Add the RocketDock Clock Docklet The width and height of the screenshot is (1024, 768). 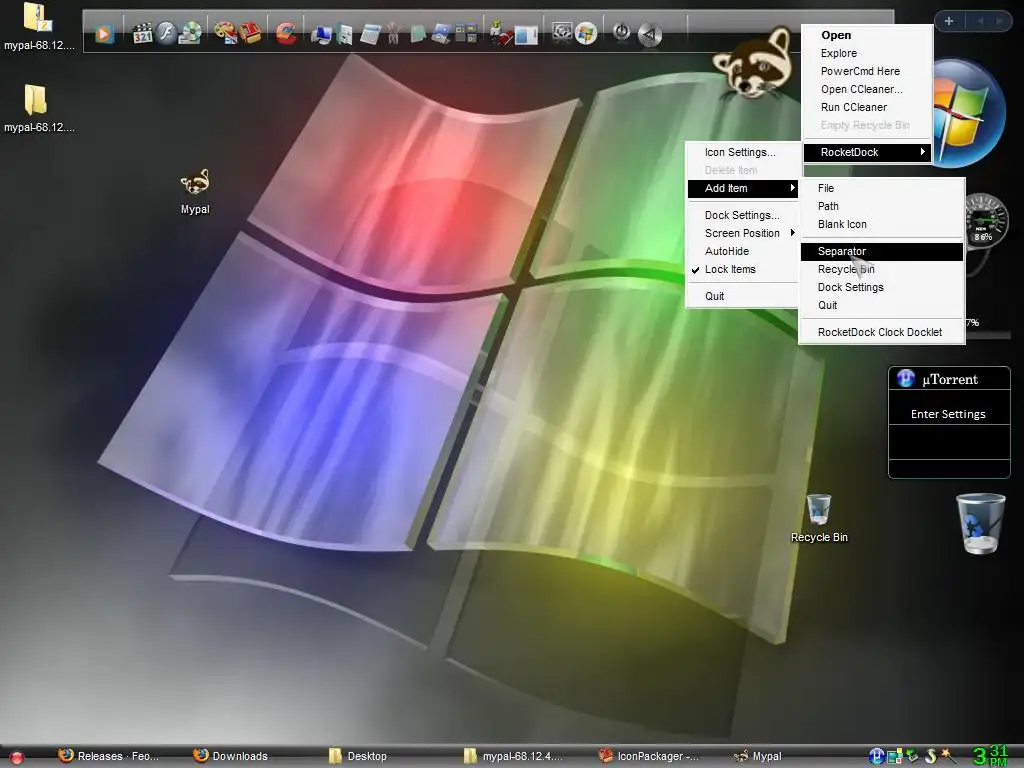[x=882, y=332]
